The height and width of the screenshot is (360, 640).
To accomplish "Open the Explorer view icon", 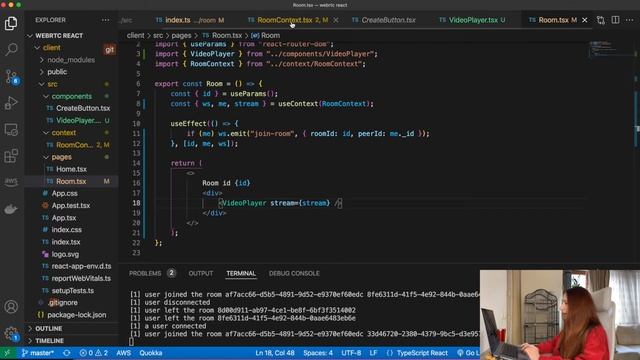I will [x=11, y=23].
